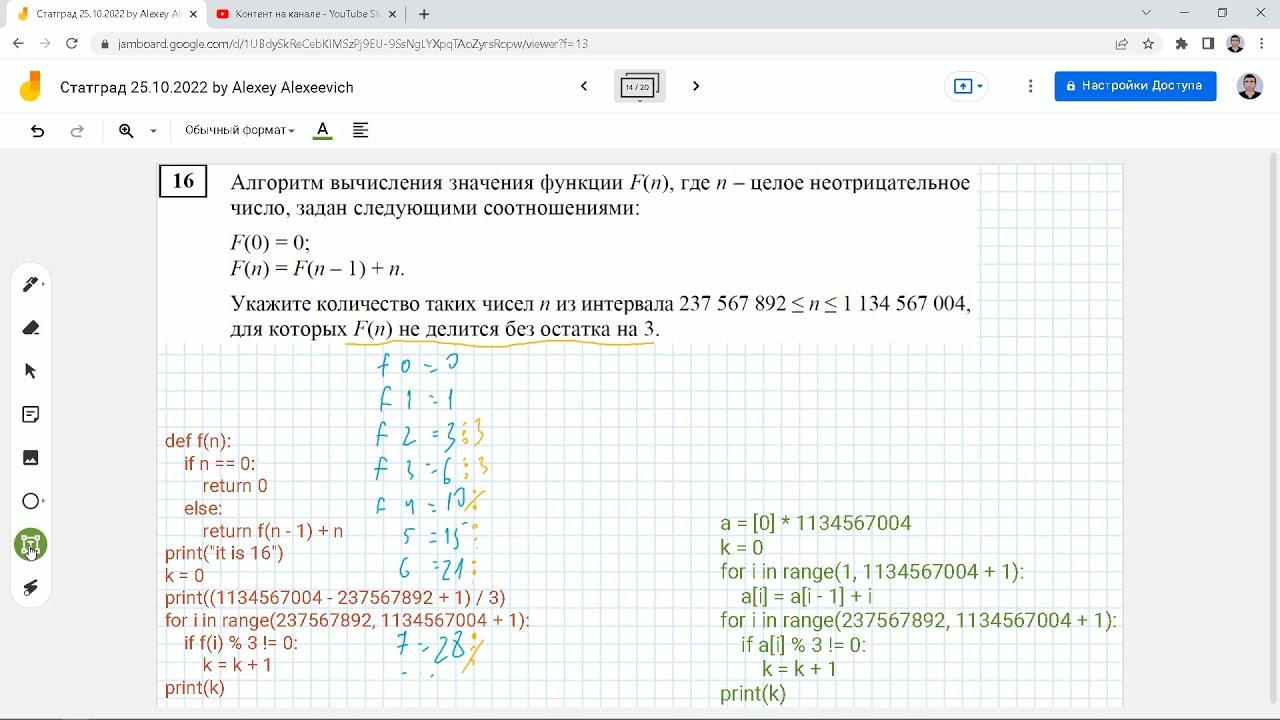This screenshot has width=1280, height=720.
Task: Click the jamboard.google.com address bar
Action: pyautogui.click(x=600, y=44)
